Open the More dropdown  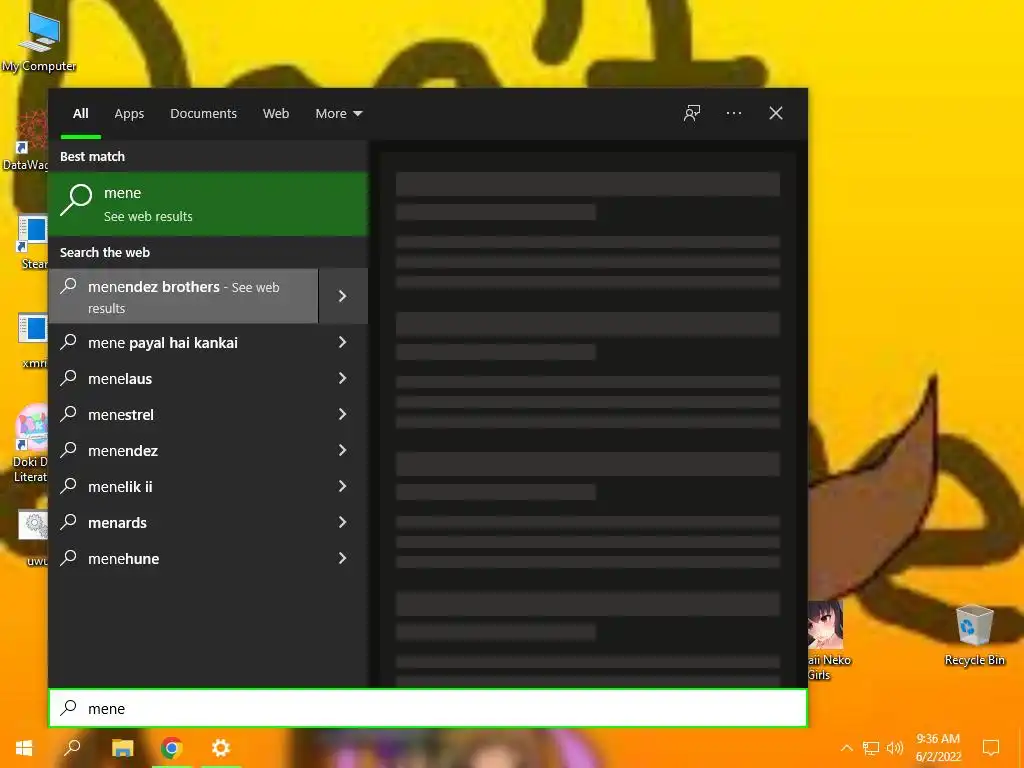pyautogui.click(x=338, y=113)
